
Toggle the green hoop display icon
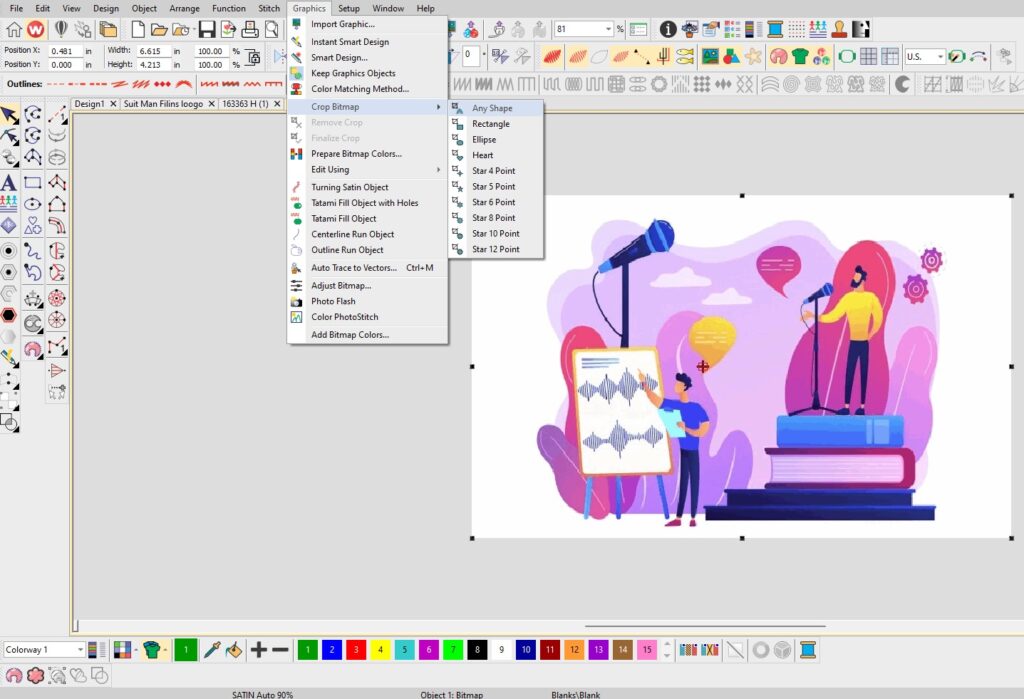click(847, 57)
